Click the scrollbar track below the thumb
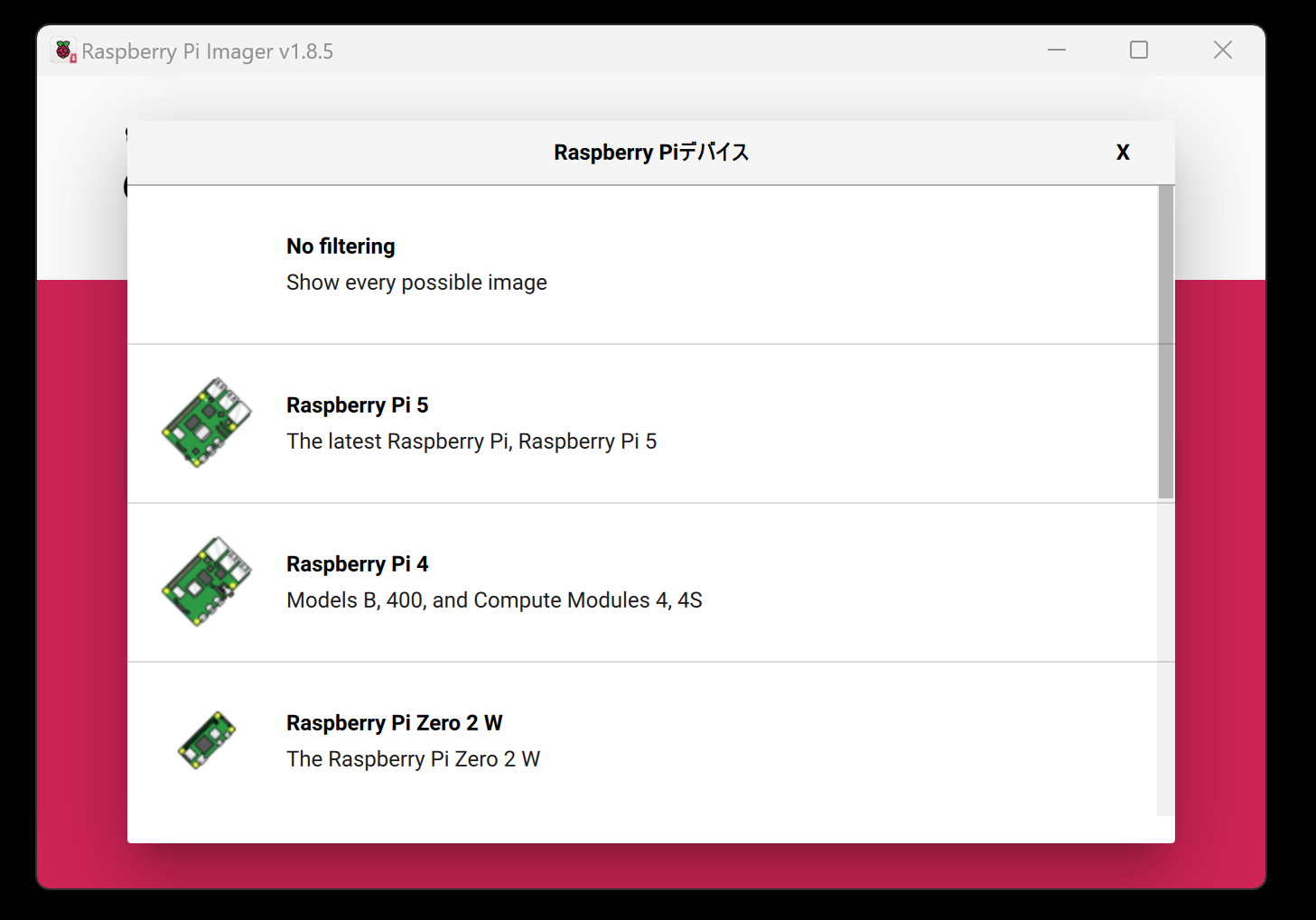The height and width of the screenshot is (920, 1316). coord(1165,659)
